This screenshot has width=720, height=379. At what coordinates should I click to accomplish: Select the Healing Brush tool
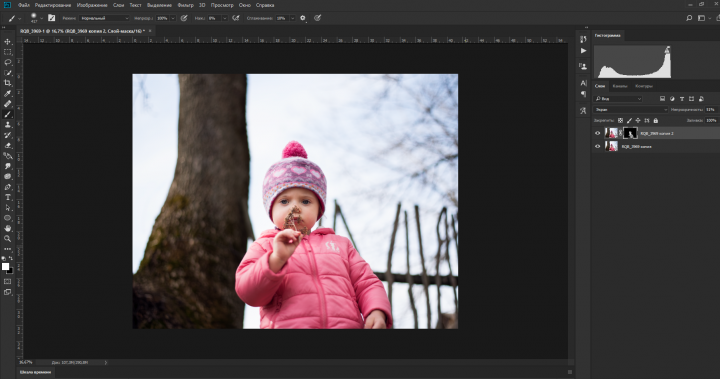point(8,104)
